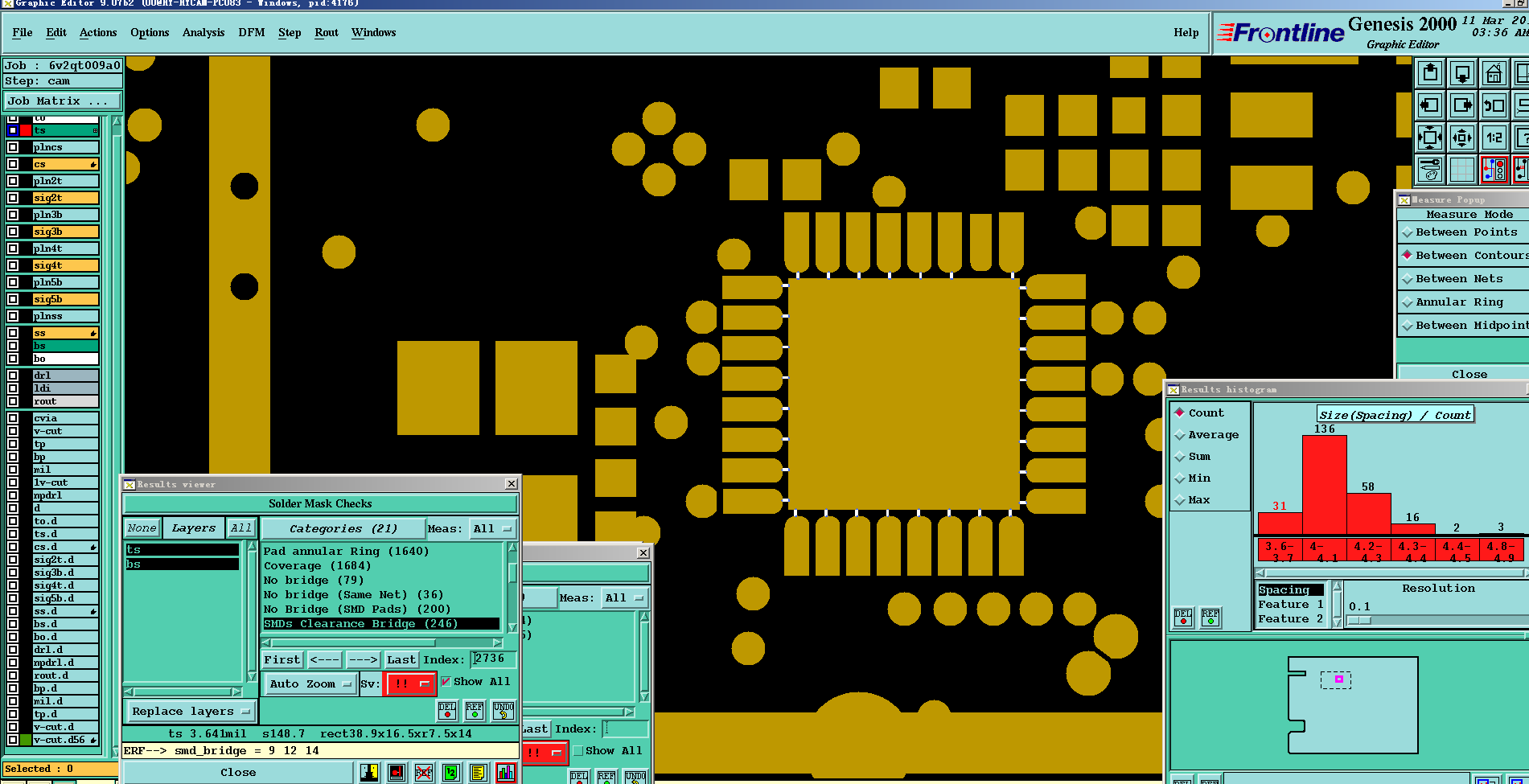Click the pan down view icon
1529x784 pixels.
[1462, 73]
